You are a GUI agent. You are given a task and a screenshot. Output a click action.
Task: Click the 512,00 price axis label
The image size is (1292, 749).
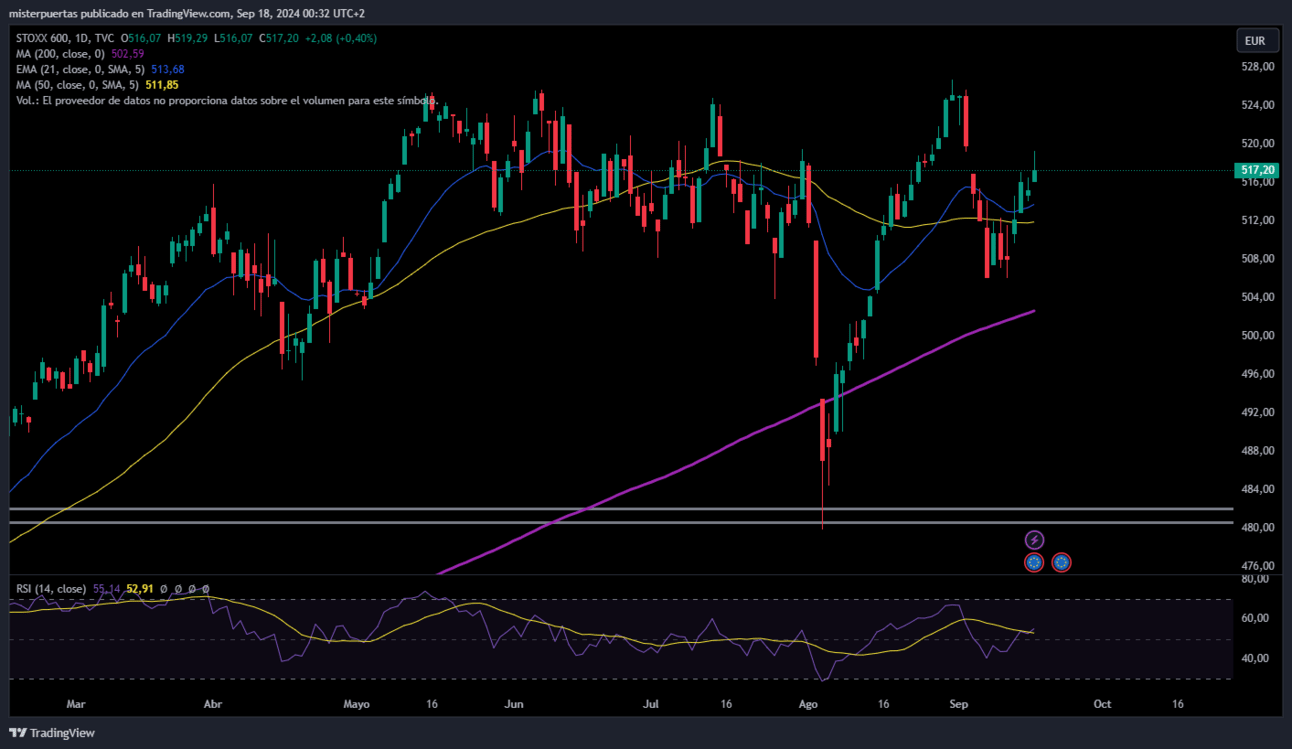(1259, 221)
